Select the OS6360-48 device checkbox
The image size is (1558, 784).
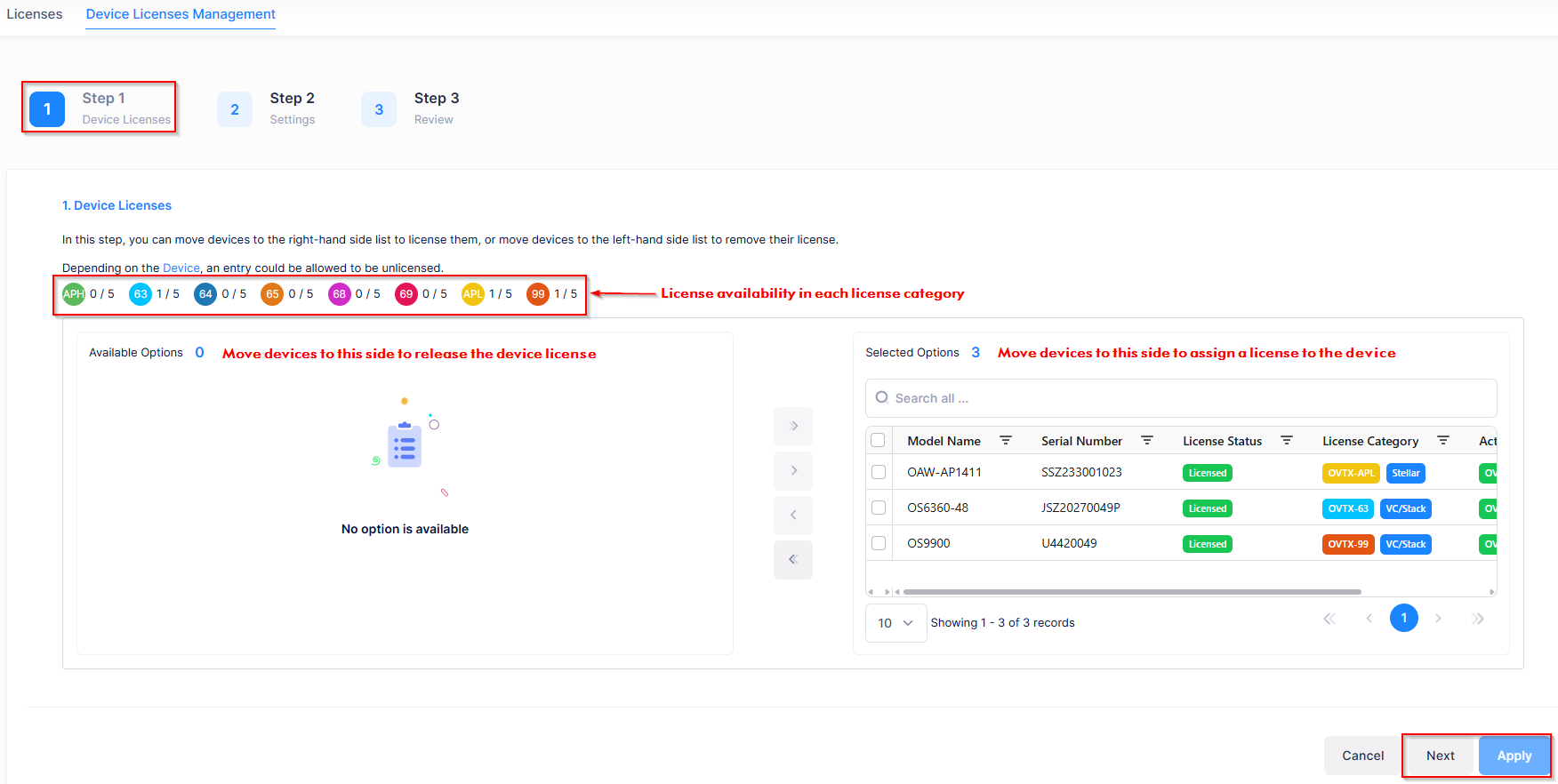[879, 508]
